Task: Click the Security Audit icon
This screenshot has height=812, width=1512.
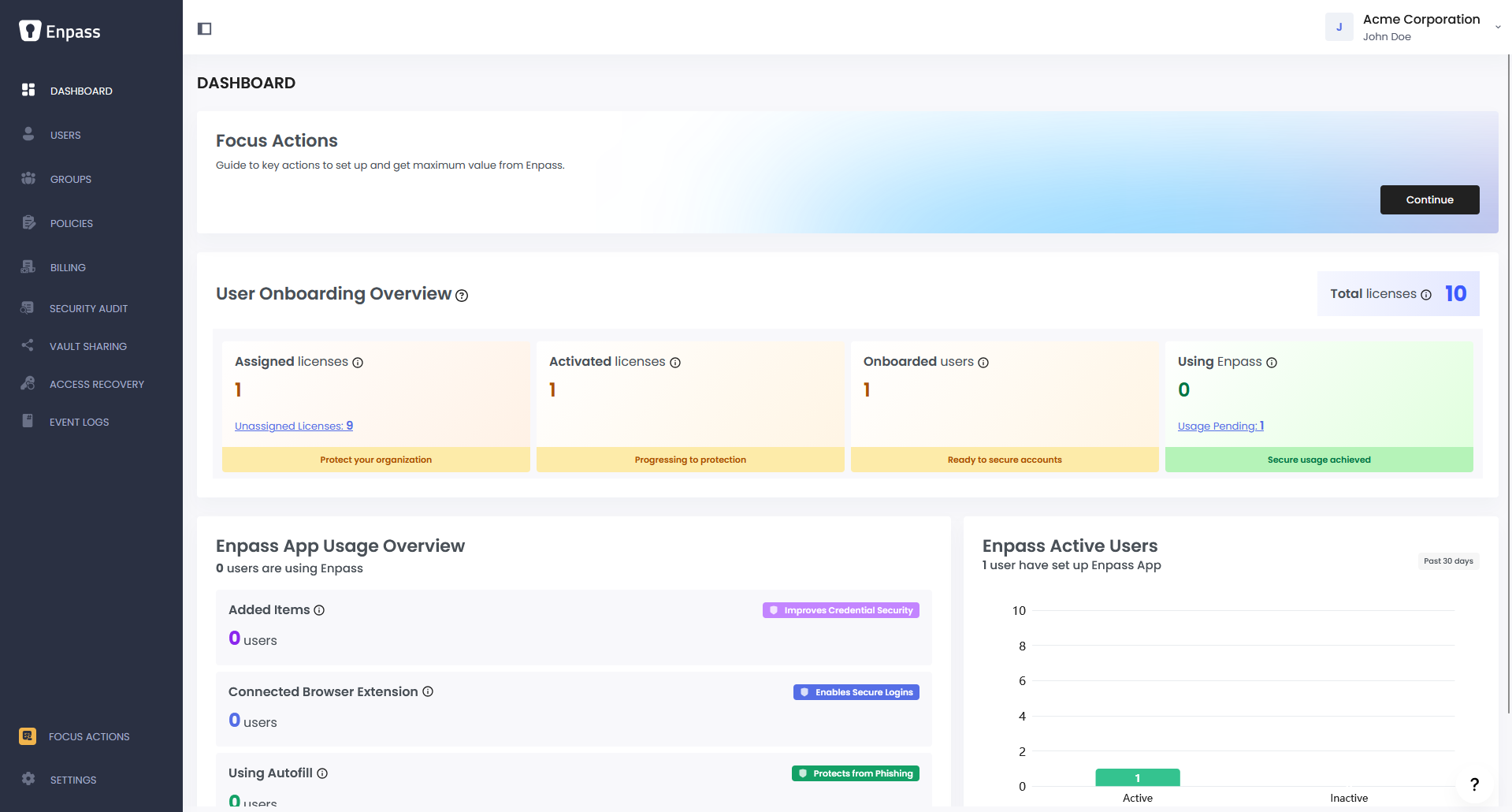Action: click(x=28, y=307)
